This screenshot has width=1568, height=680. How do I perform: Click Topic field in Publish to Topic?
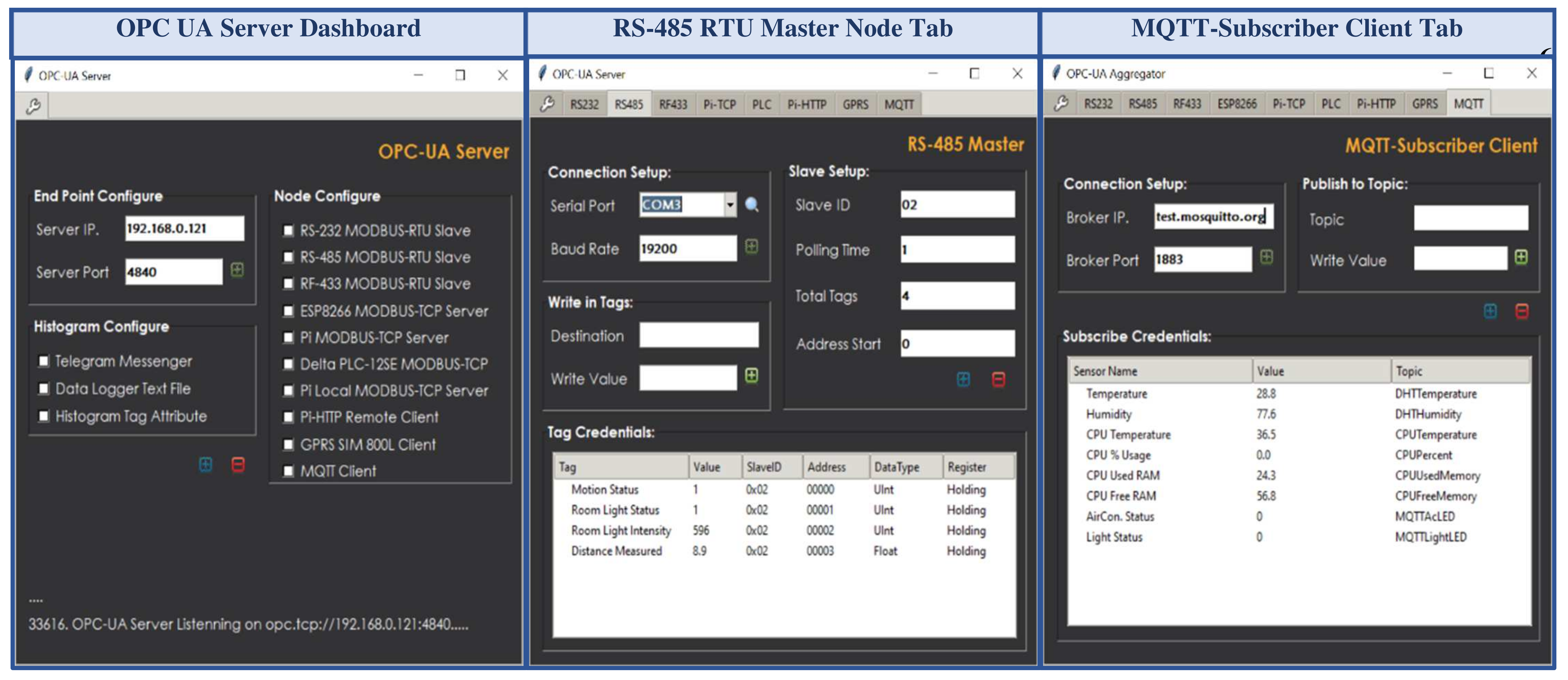pos(1471,218)
